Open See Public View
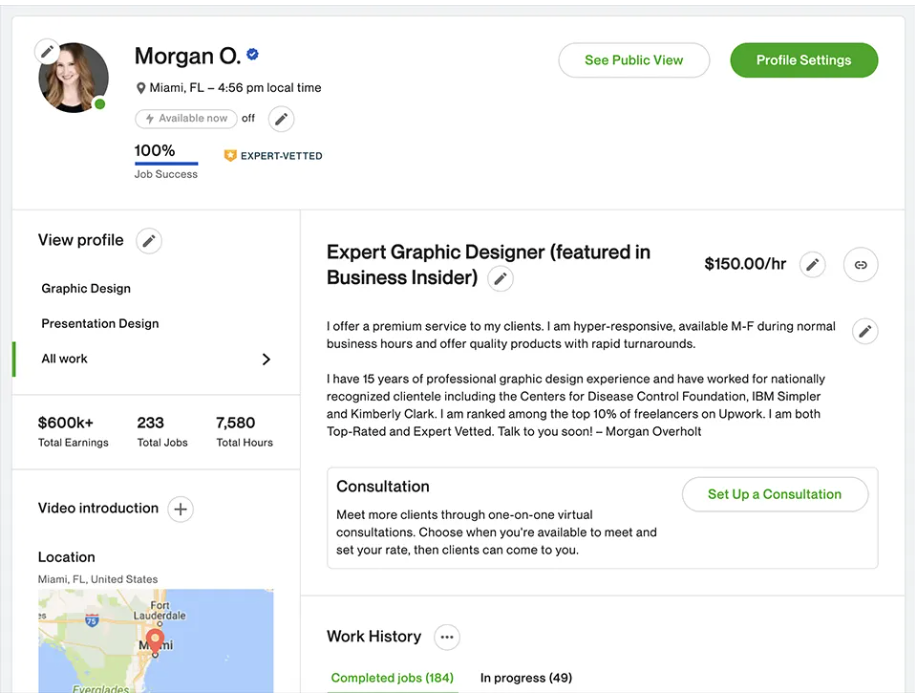The width and height of the screenshot is (915, 693). pyautogui.click(x=634, y=60)
